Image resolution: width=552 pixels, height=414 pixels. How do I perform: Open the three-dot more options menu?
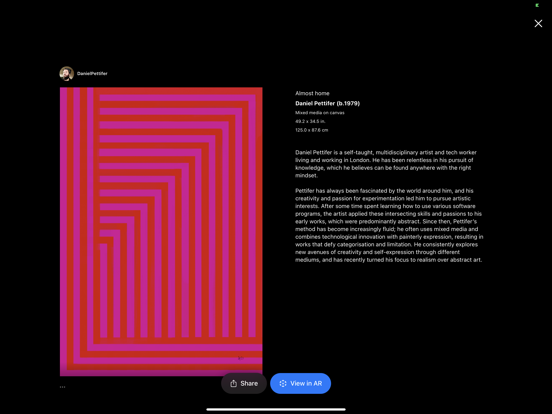[x=62, y=387]
